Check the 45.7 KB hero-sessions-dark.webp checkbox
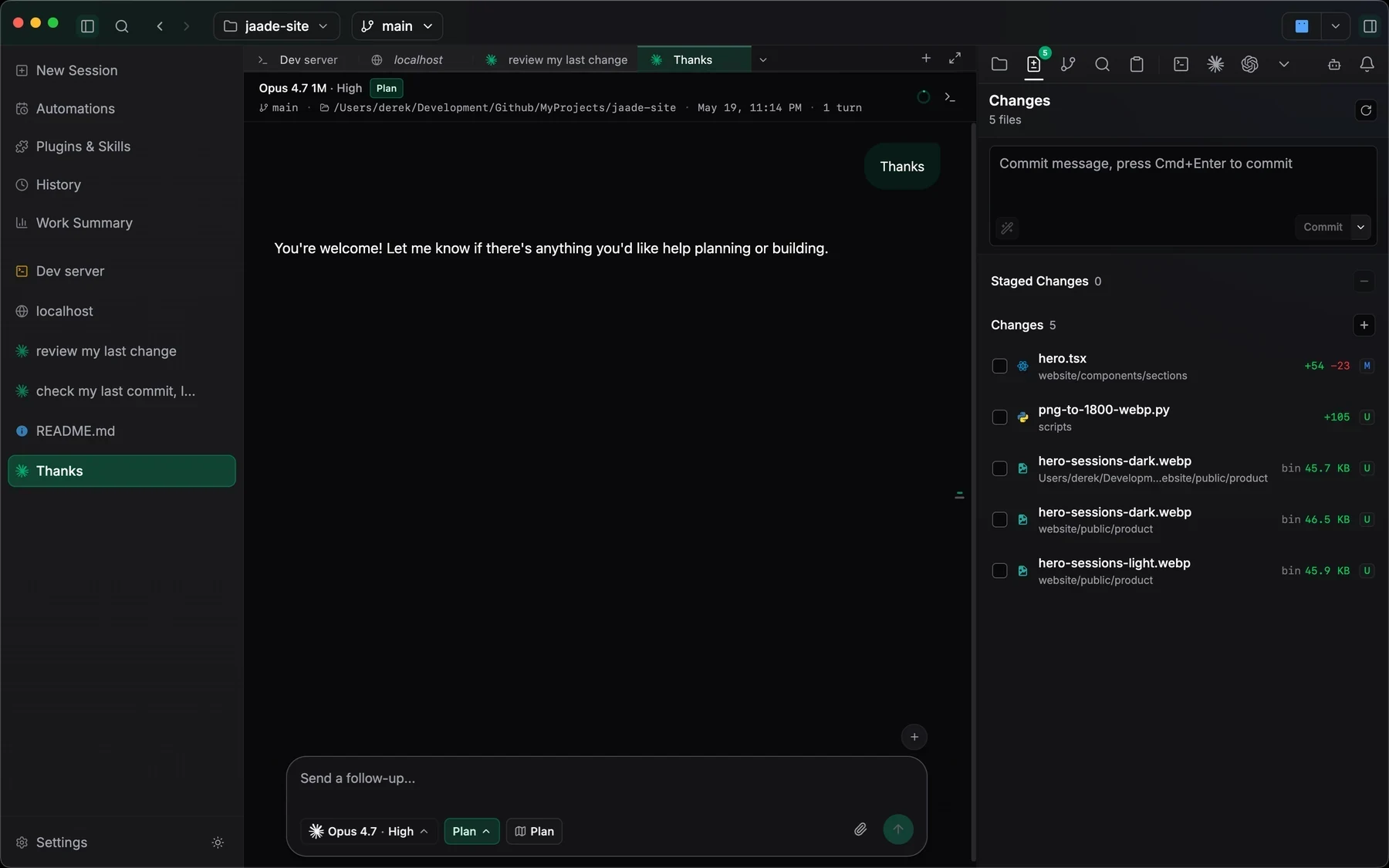1389x868 pixels. click(x=999, y=468)
